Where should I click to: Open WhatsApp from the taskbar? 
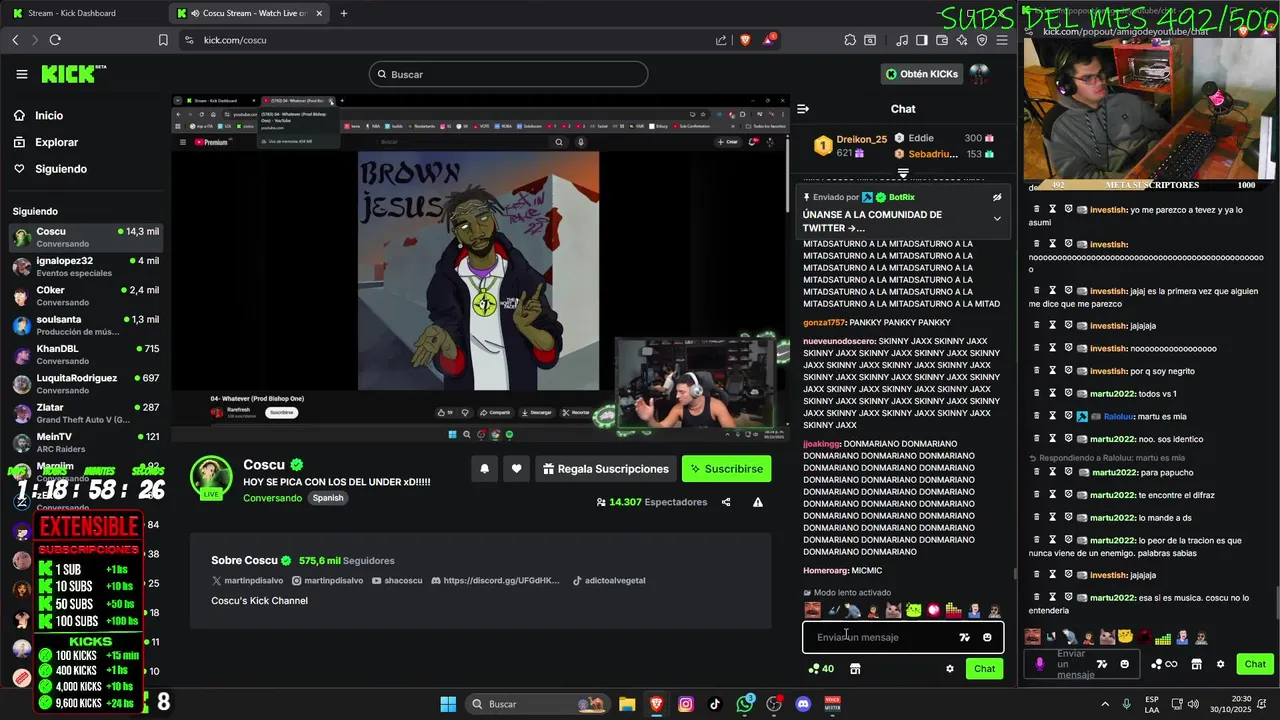745,704
